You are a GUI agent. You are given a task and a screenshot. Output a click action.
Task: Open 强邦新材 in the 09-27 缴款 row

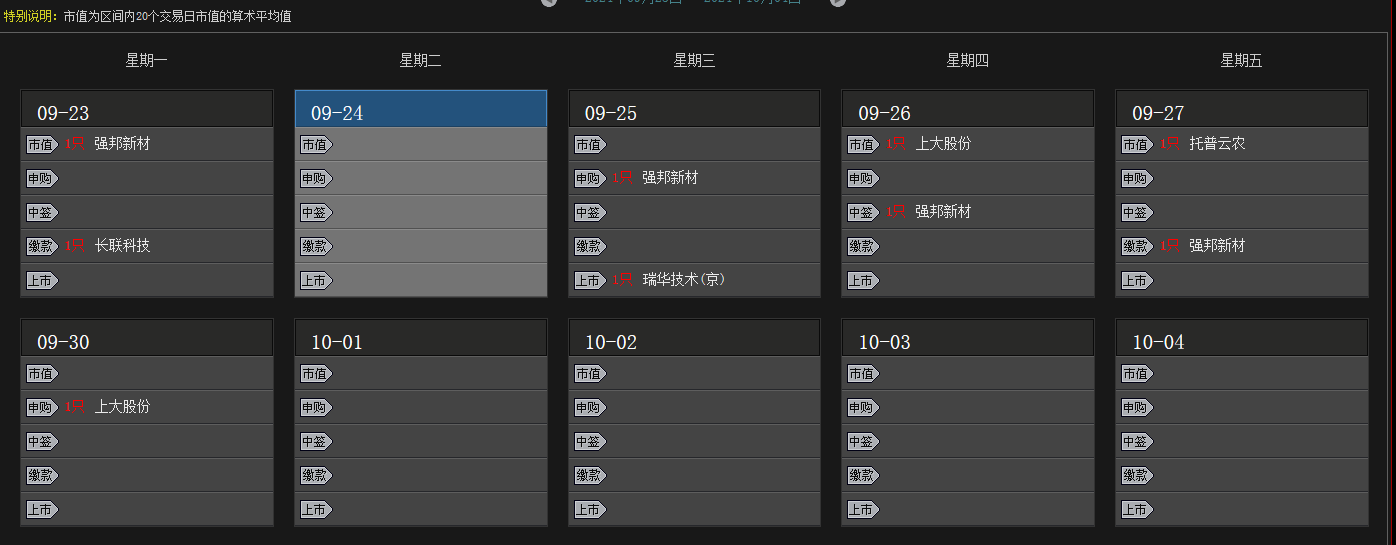[1217, 246]
